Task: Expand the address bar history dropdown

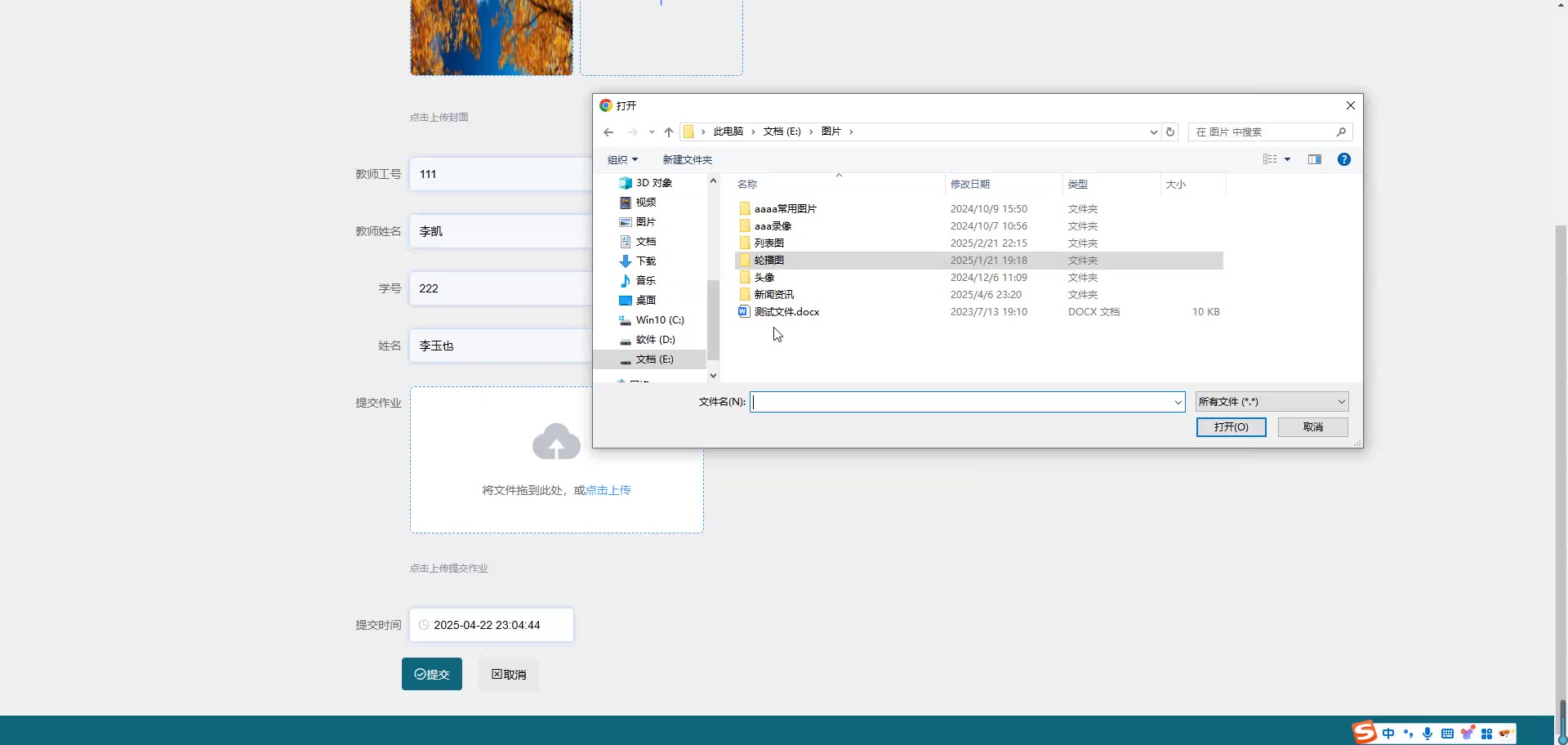Action: point(1153,132)
